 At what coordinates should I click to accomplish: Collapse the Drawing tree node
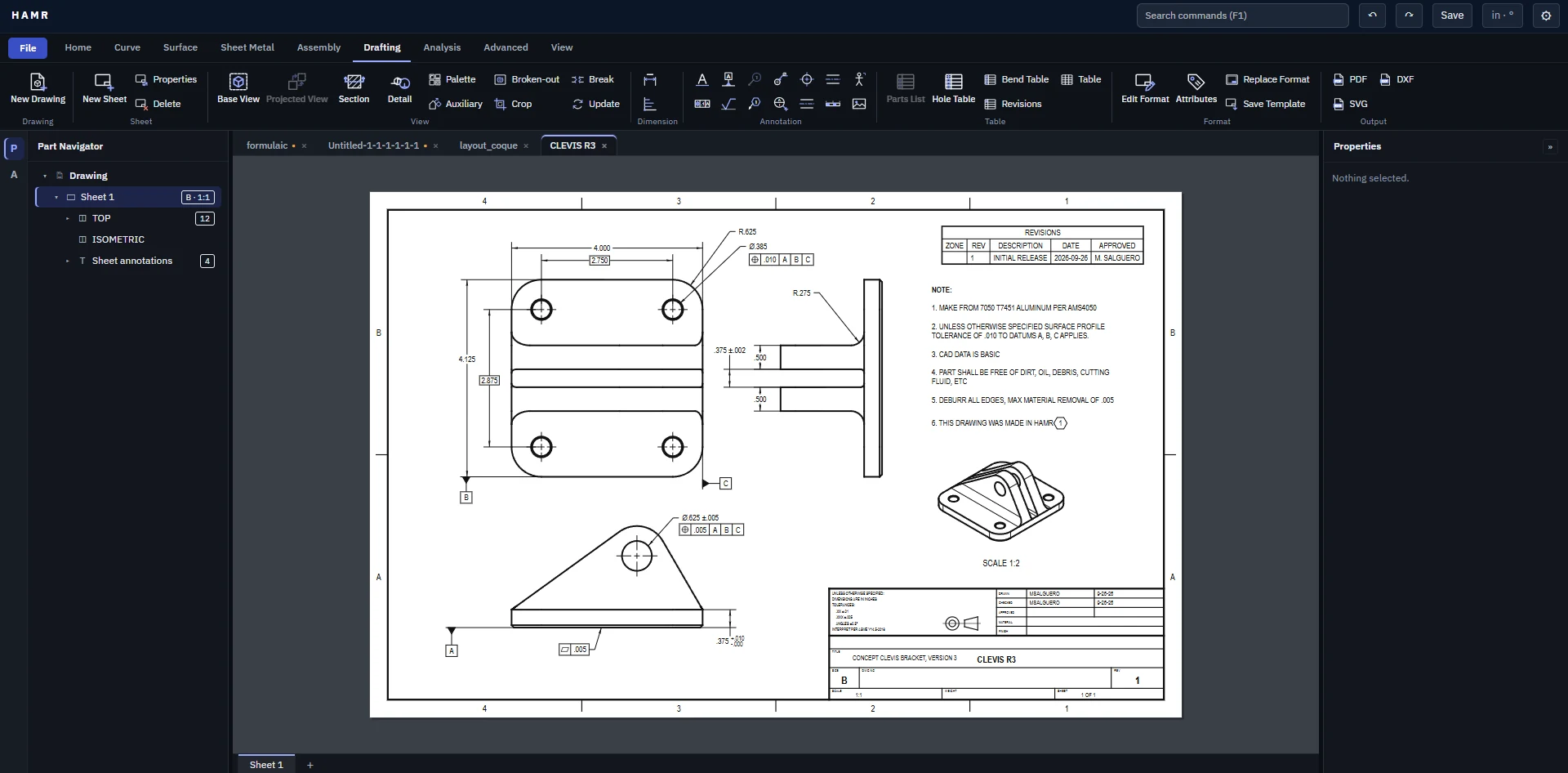pos(45,176)
